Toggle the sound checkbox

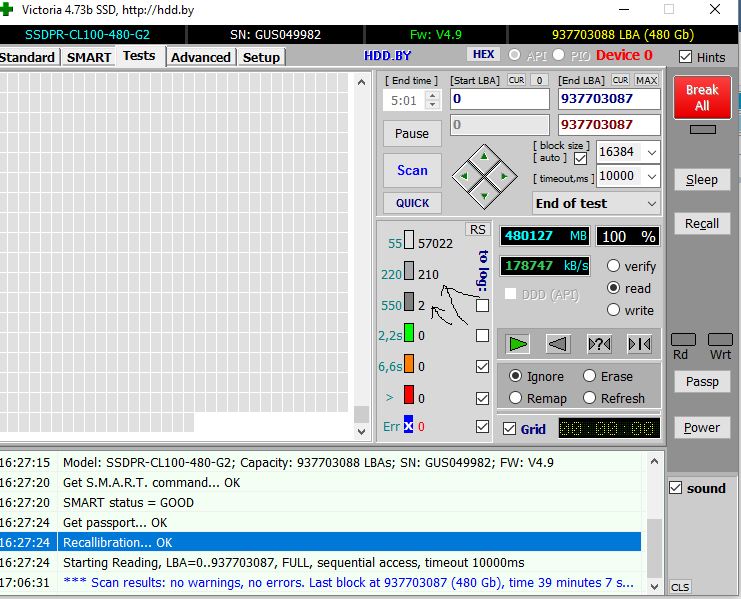click(676, 488)
